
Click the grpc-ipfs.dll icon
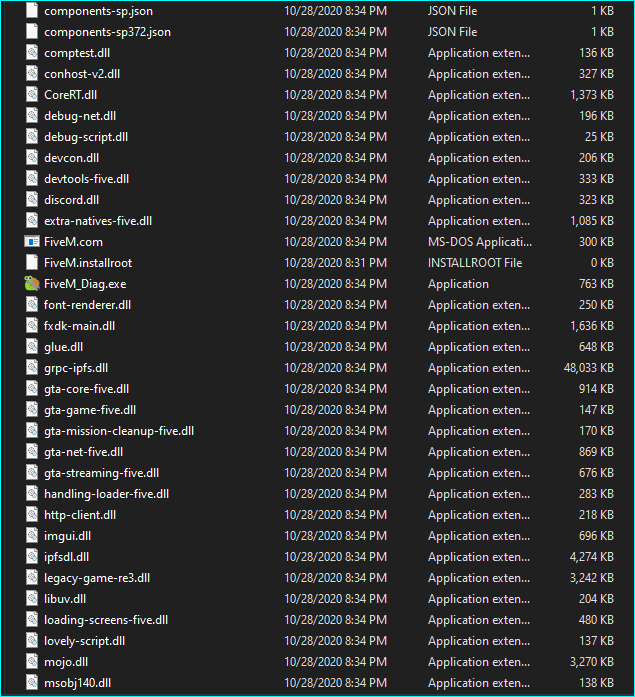pyautogui.click(x=32, y=368)
